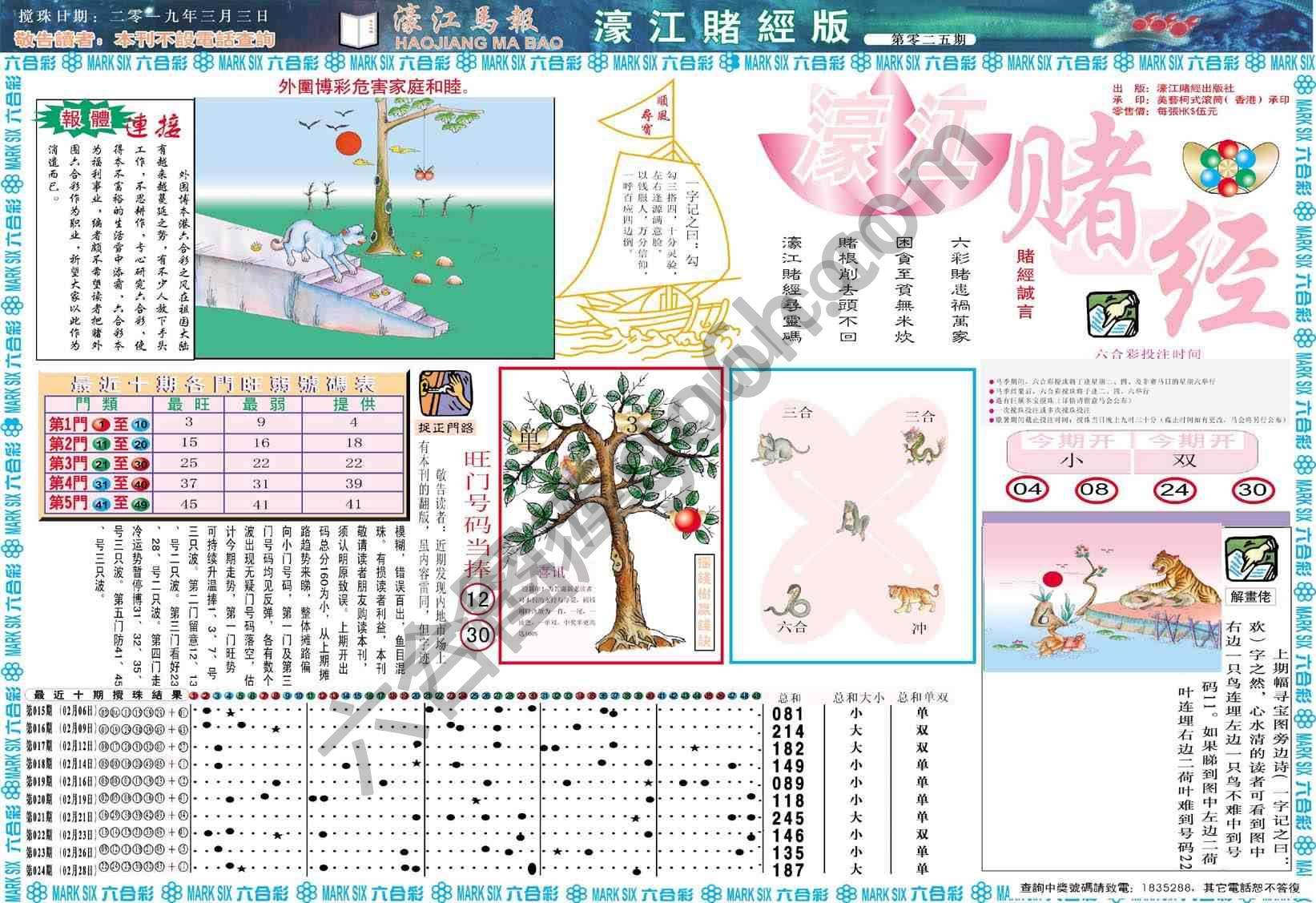Viewport: 1316px width, 903px height.
Task: Click the 总和大小 column header
Action: 859,697
